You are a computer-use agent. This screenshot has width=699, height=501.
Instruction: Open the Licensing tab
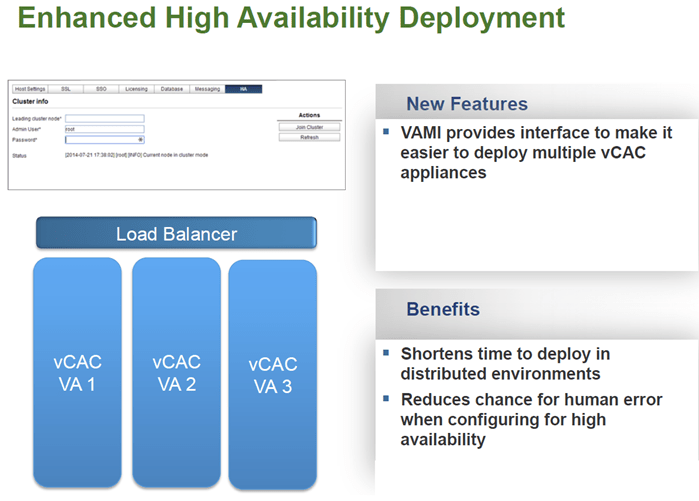pyautogui.click(x=137, y=89)
